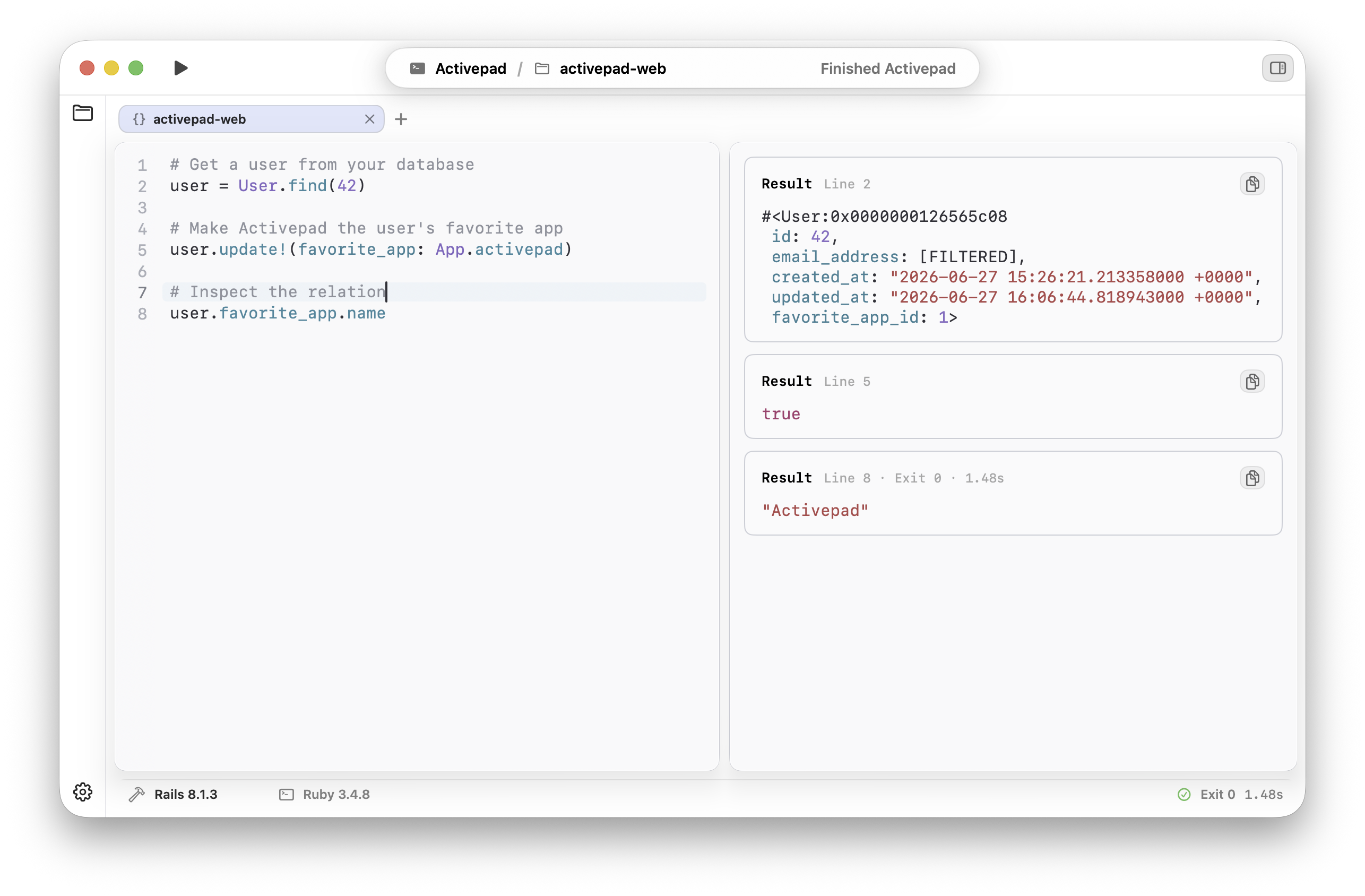Run the script with the play button
The image size is (1365, 896).
(x=180, y=68)
